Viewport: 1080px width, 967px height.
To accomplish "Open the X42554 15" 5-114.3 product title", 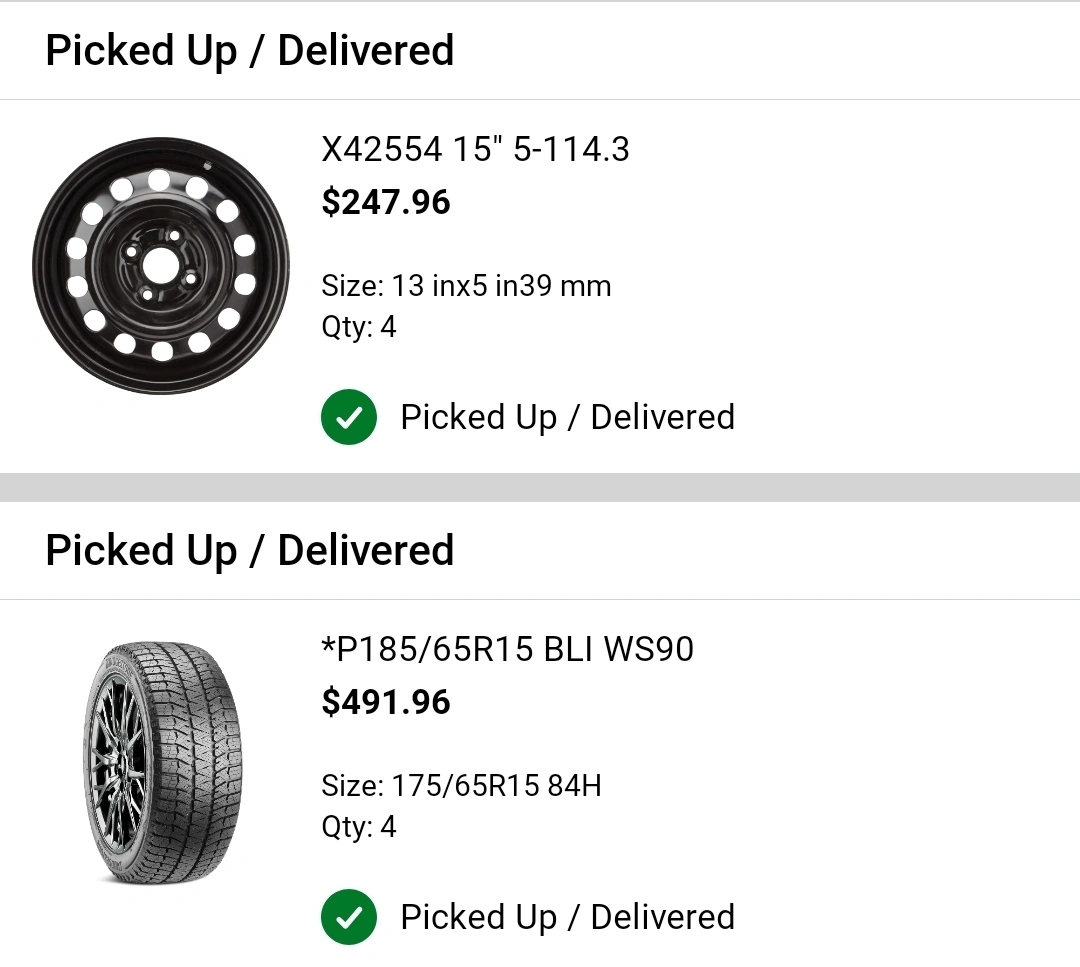I will coord(475,150).
